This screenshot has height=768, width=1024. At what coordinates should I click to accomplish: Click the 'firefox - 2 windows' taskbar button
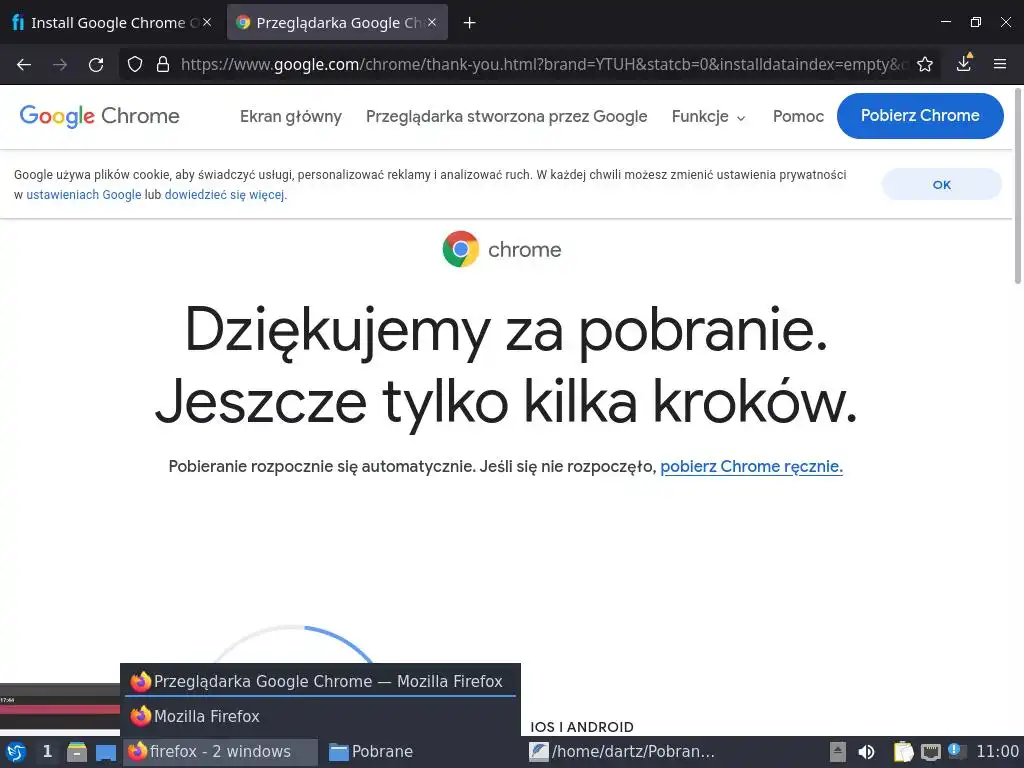(221, 752)
